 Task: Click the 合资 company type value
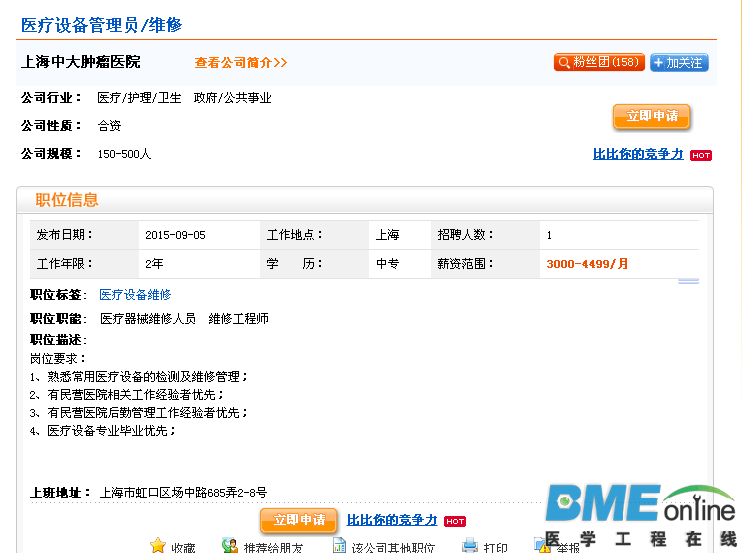point(109,126)
